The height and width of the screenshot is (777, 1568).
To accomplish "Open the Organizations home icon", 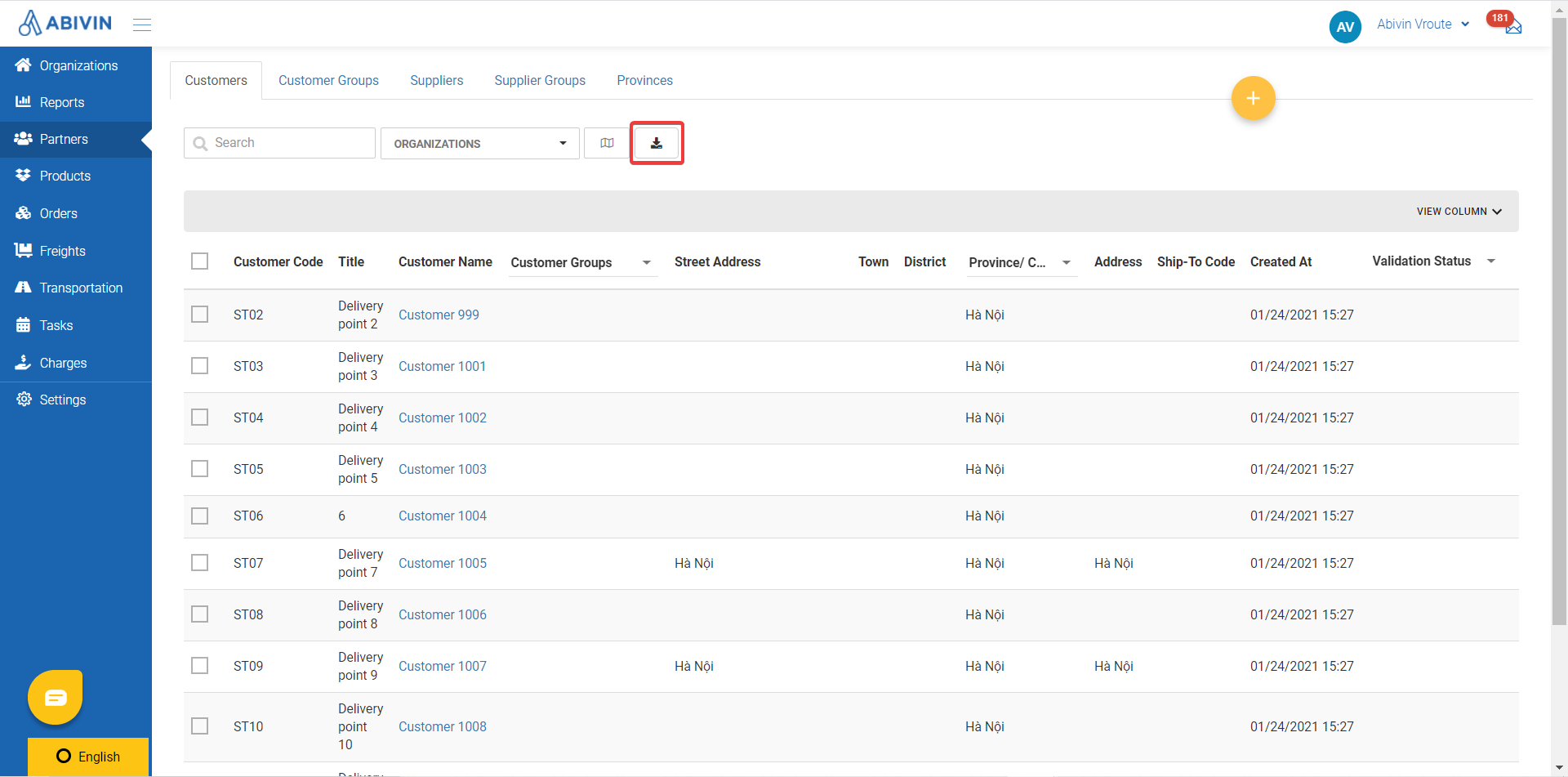I will (23, 65).
